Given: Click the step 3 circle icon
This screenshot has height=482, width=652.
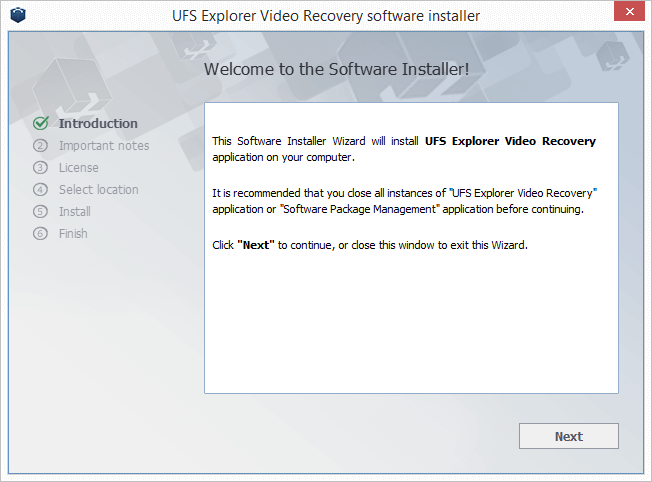Looking at the screenshot, I should 41,168.
